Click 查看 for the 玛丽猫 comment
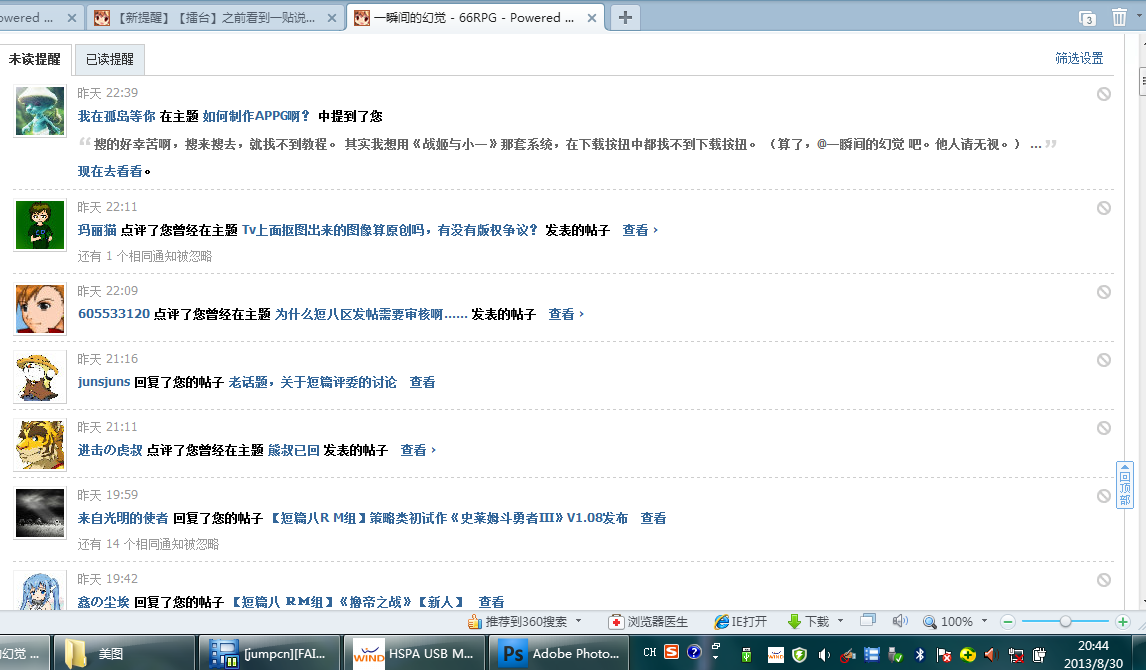The image size is (1146, 670). point(640,230)
